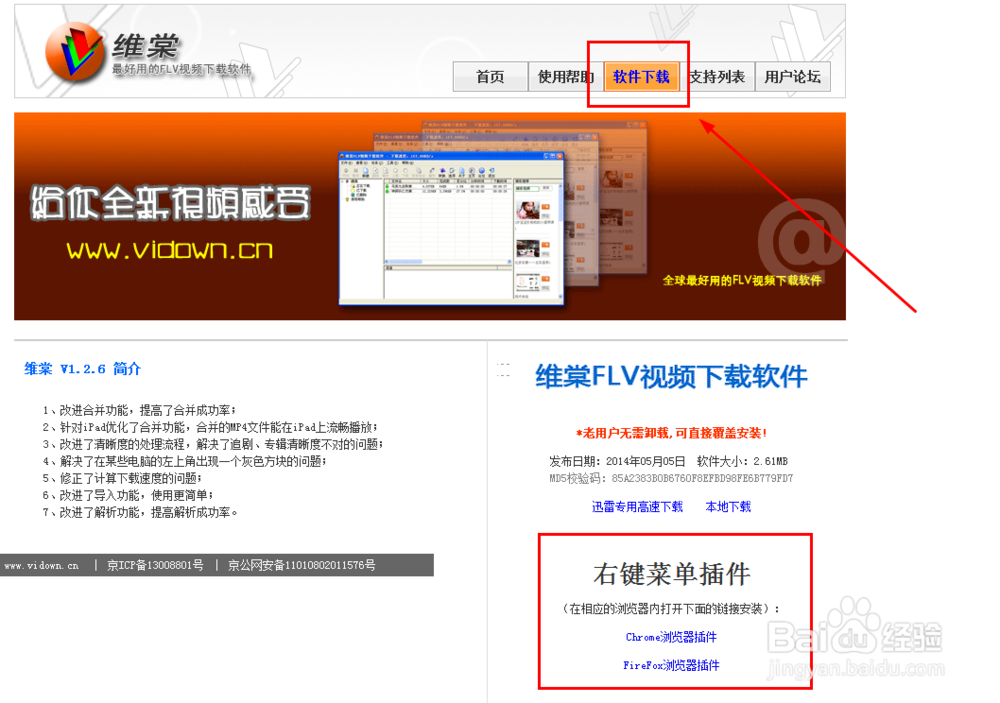Click changelog item 5 修正了计算下载速度
This screenshot has height=703, width=1000.
[122, 478]
